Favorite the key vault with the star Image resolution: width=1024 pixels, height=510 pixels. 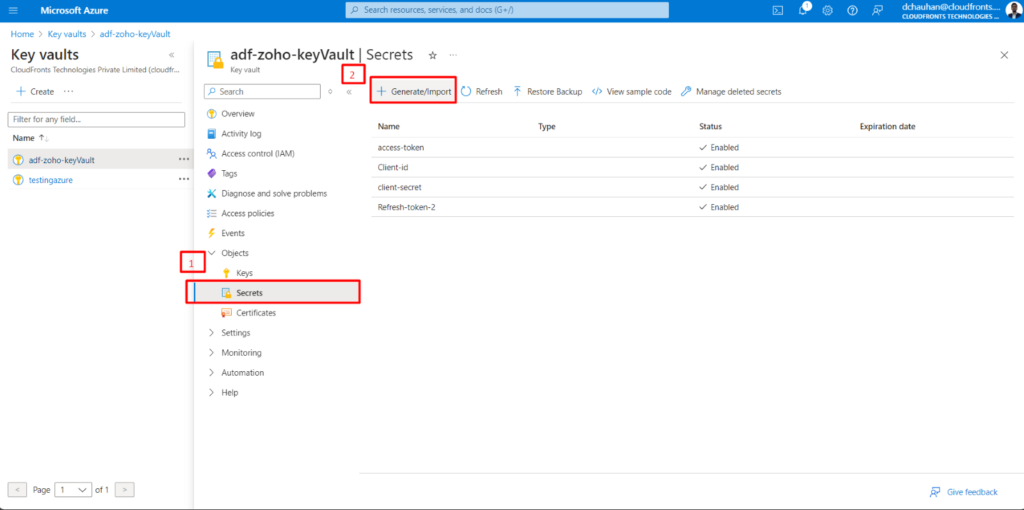432,56
